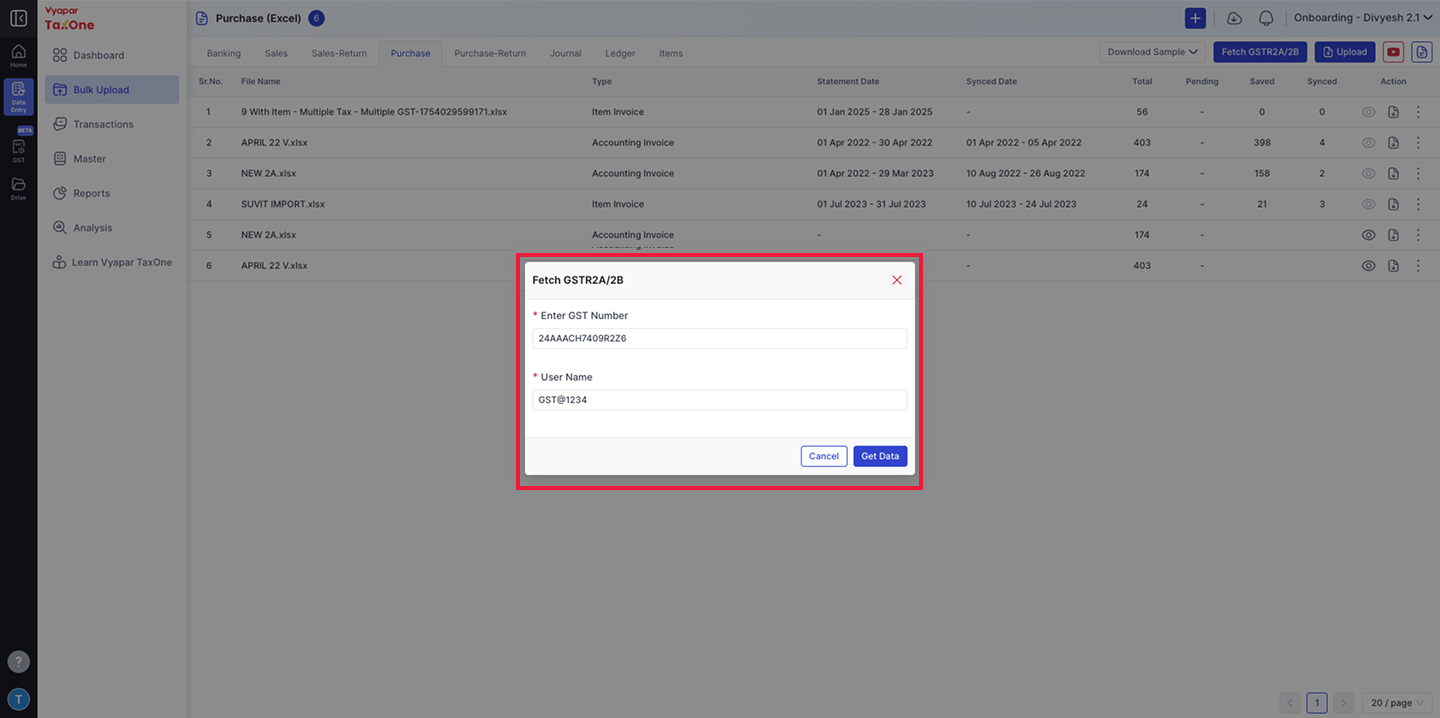The width and height of the screenshot is (1440, 718).
Task: Download file icon for SUVIT IMPORT.xlsx
Action: pos(1393,204)
